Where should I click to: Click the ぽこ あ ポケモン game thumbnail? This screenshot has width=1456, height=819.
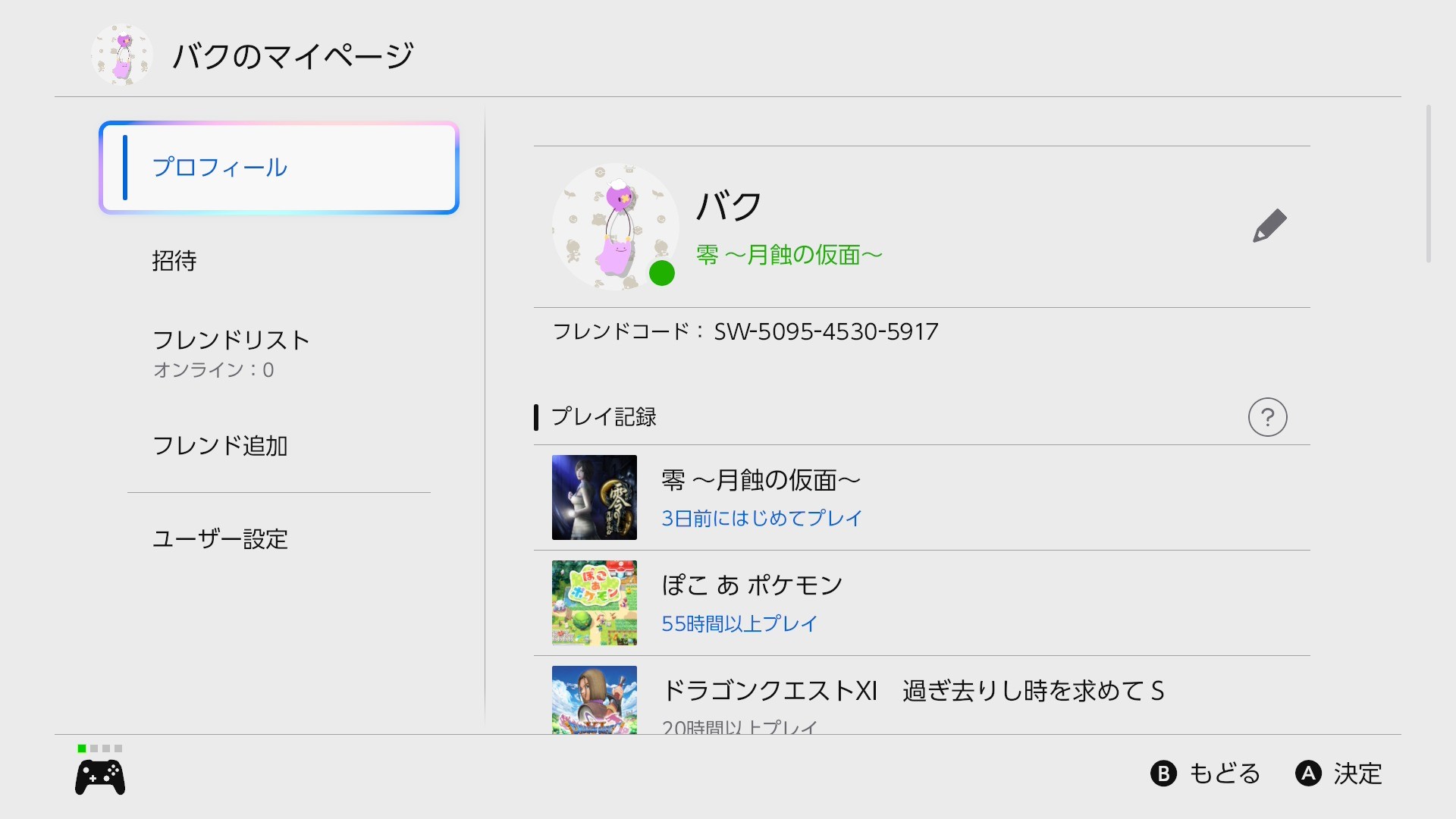click(x=594, y=603)
